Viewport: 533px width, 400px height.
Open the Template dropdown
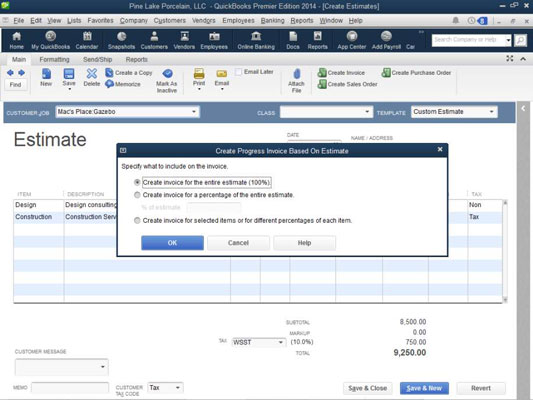coord(492,112)
